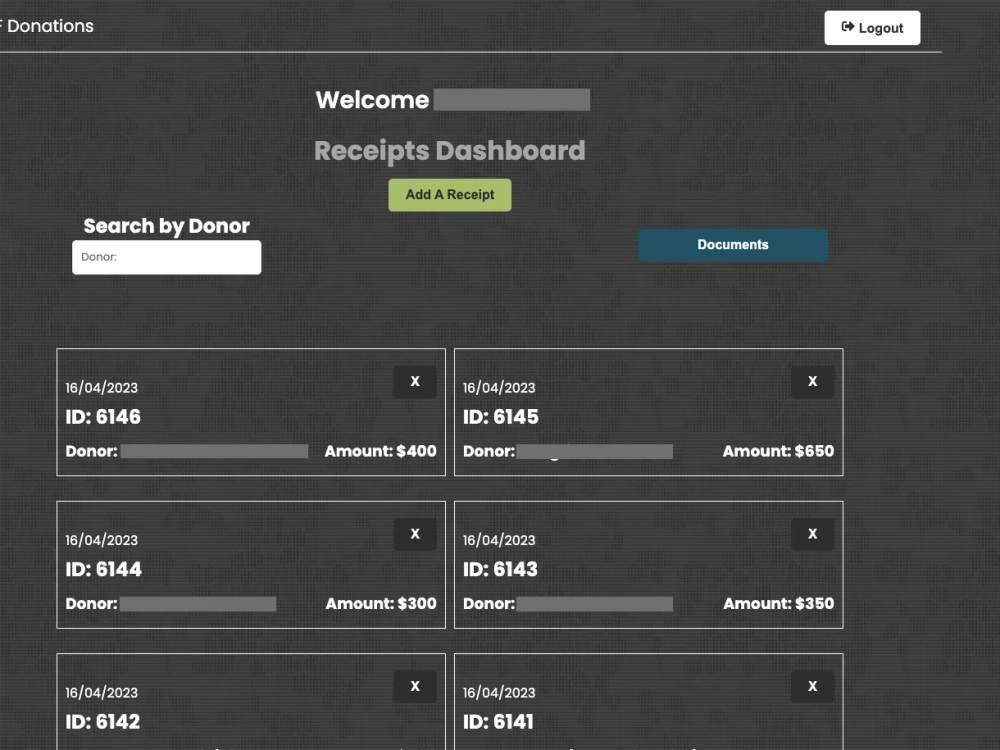
Task: Select the ID: 6143 receipt title
Action: [x=500, y=570]
